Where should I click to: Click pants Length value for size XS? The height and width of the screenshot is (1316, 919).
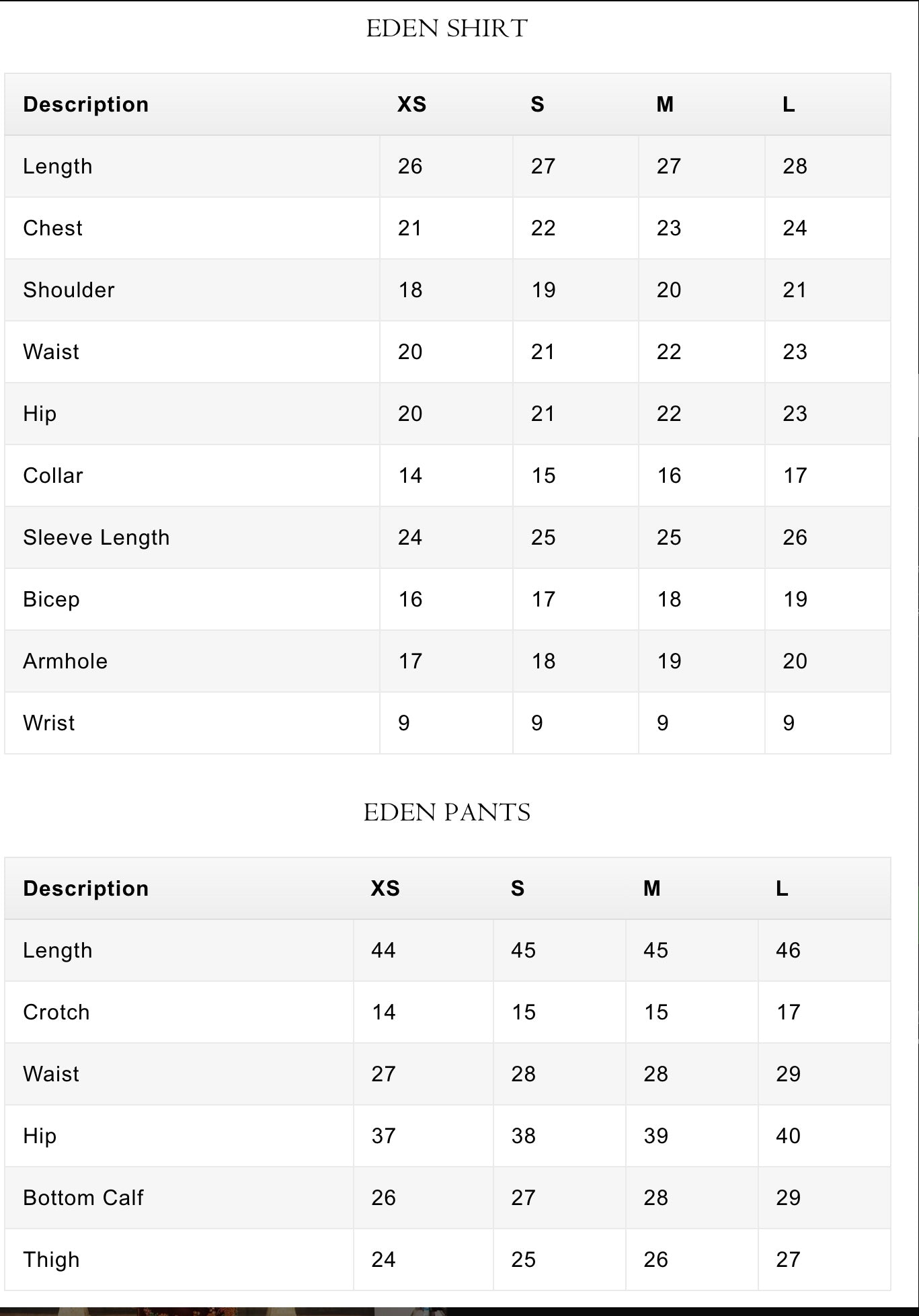(383, 950)
